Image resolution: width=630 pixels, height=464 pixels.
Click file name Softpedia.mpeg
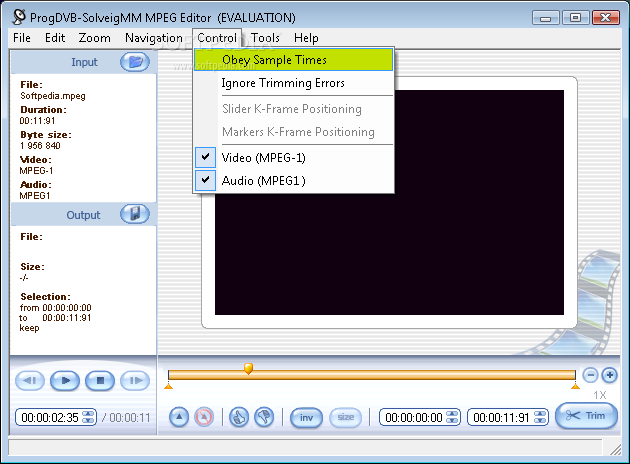click(53, 96)
